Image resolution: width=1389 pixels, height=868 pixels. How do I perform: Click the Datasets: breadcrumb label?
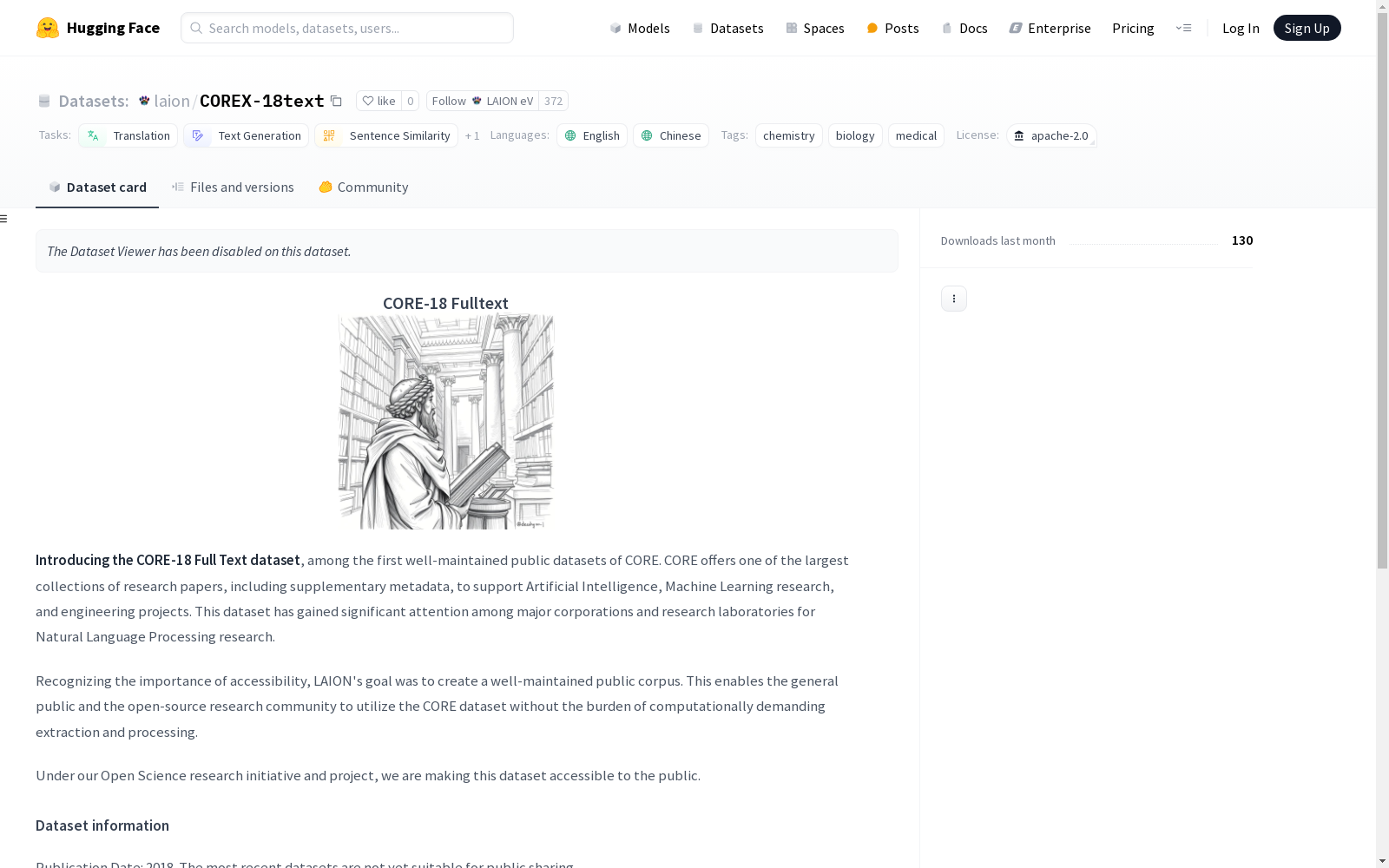pyautogui.click(x=94, y=101)
